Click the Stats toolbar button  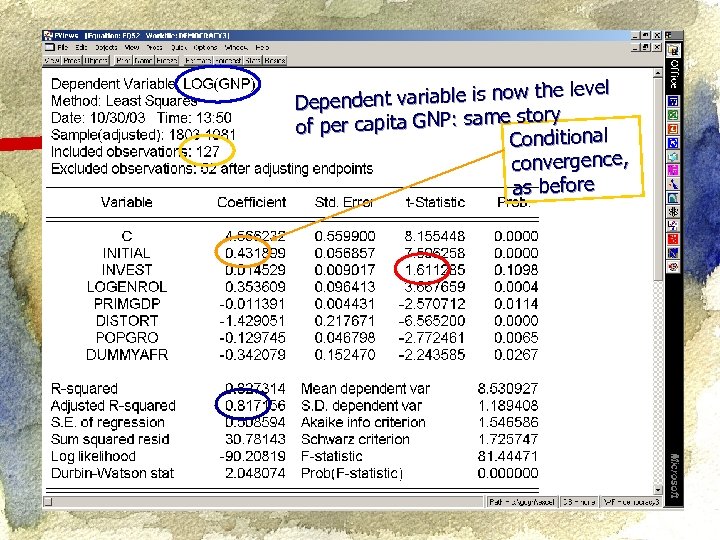pyautogui.click(x=253, y=60)
